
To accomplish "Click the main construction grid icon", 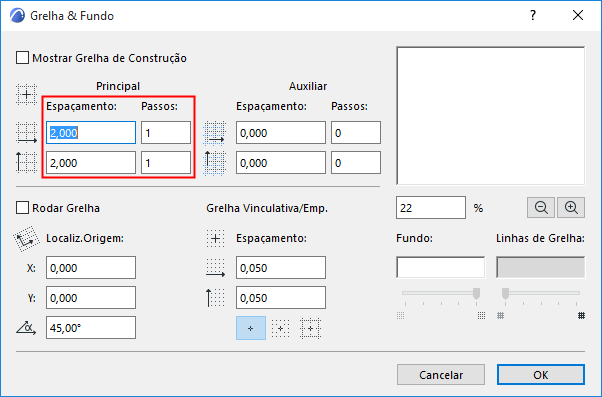I will coord(26,94).
